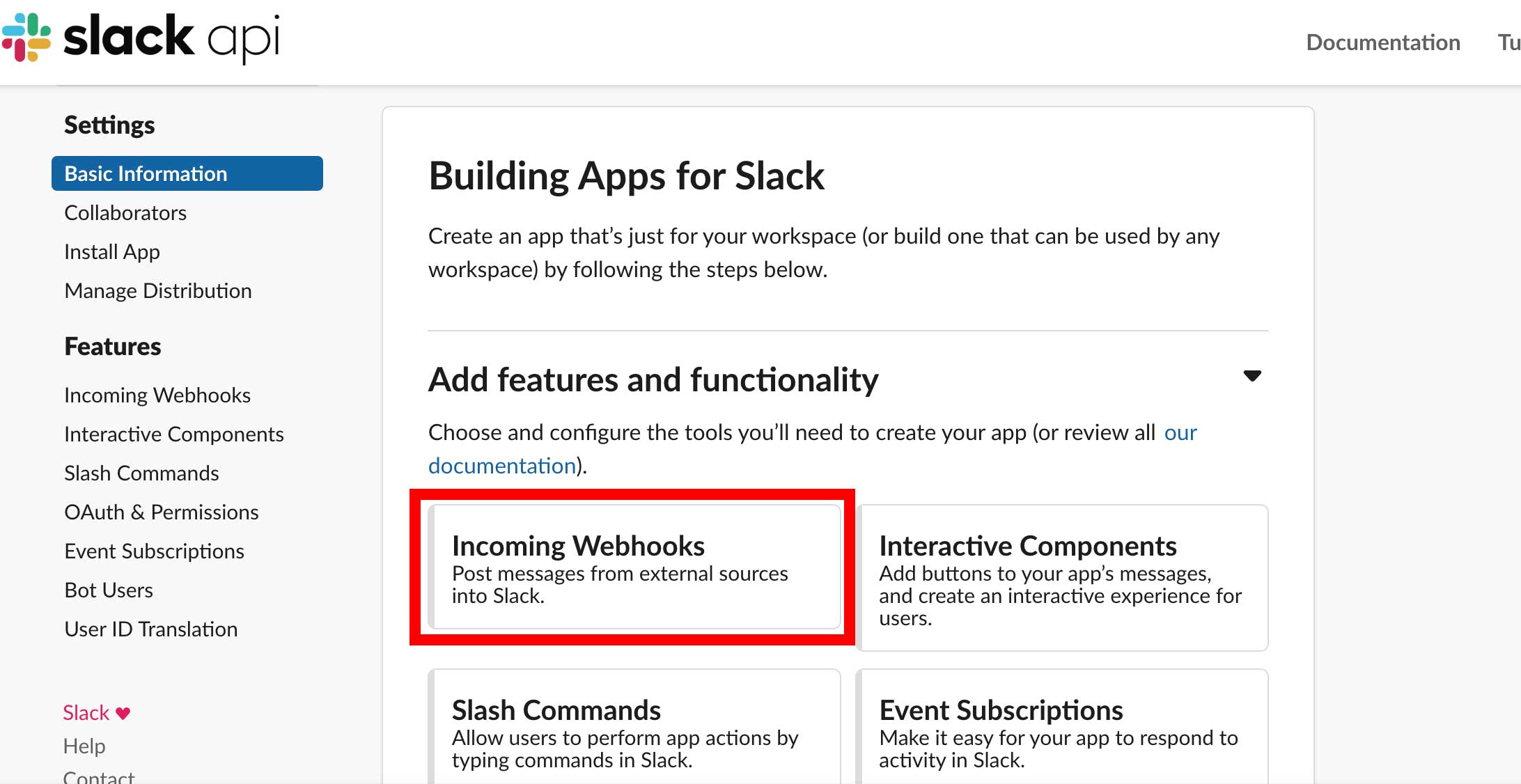Image resolution: width=1521 pixels, height=784 pixels.
Task: Open Event Subscriptions in the sidebar
Action: (154, 551)
